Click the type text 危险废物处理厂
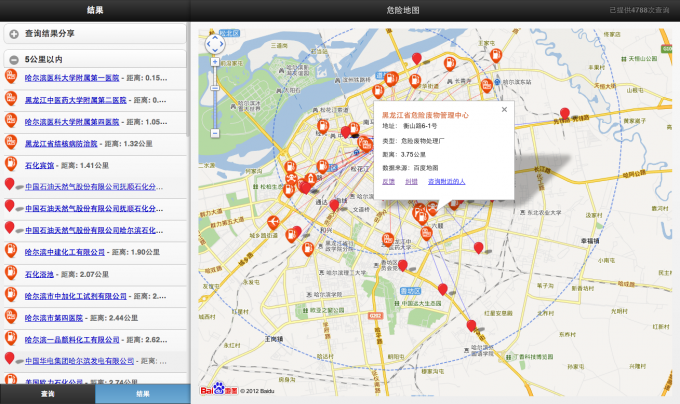The height and width of the screenshot is (404, 680). [x=422, y=141]
